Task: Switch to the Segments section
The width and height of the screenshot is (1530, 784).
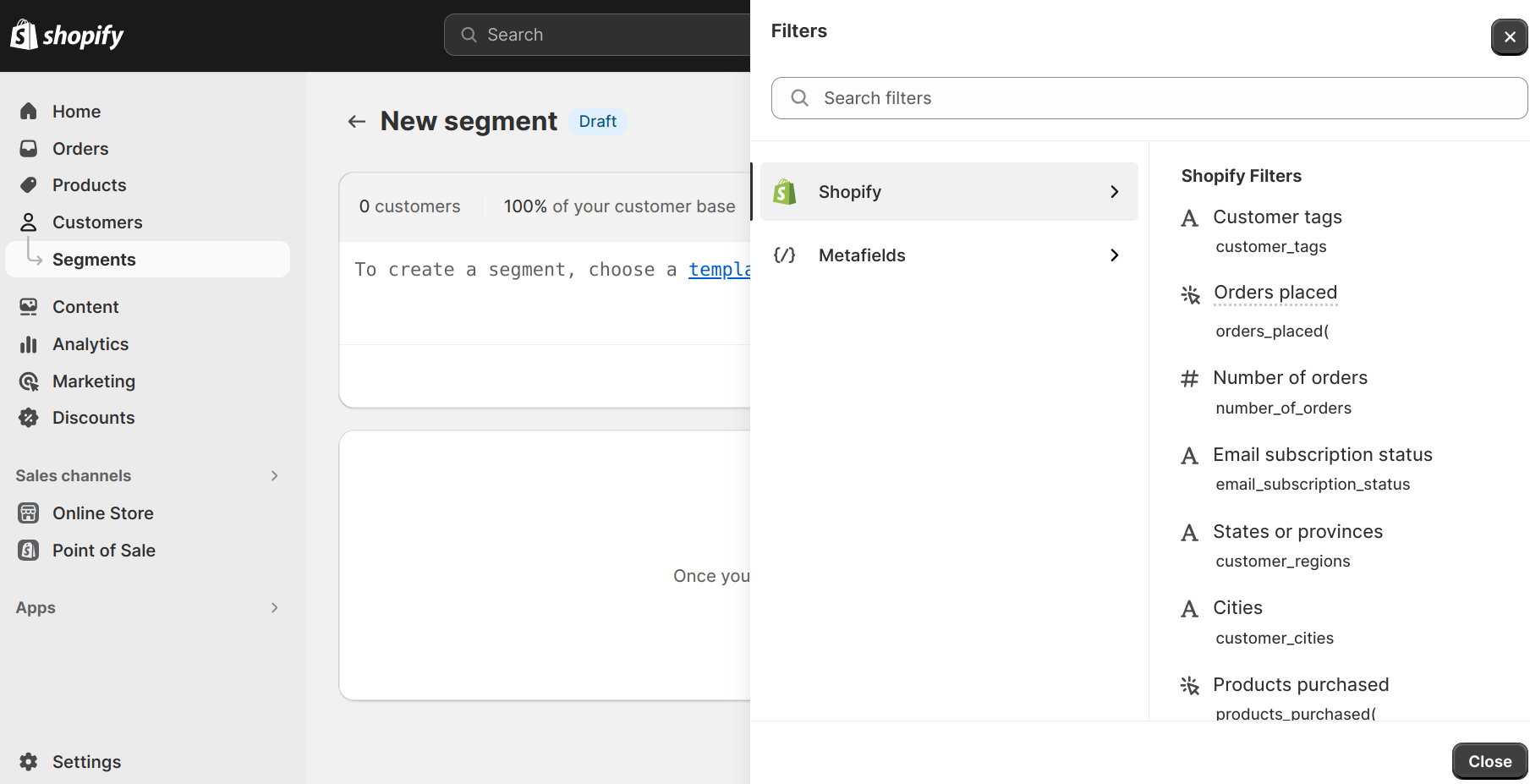Action: pyautogui.click(x=94, y=259)
